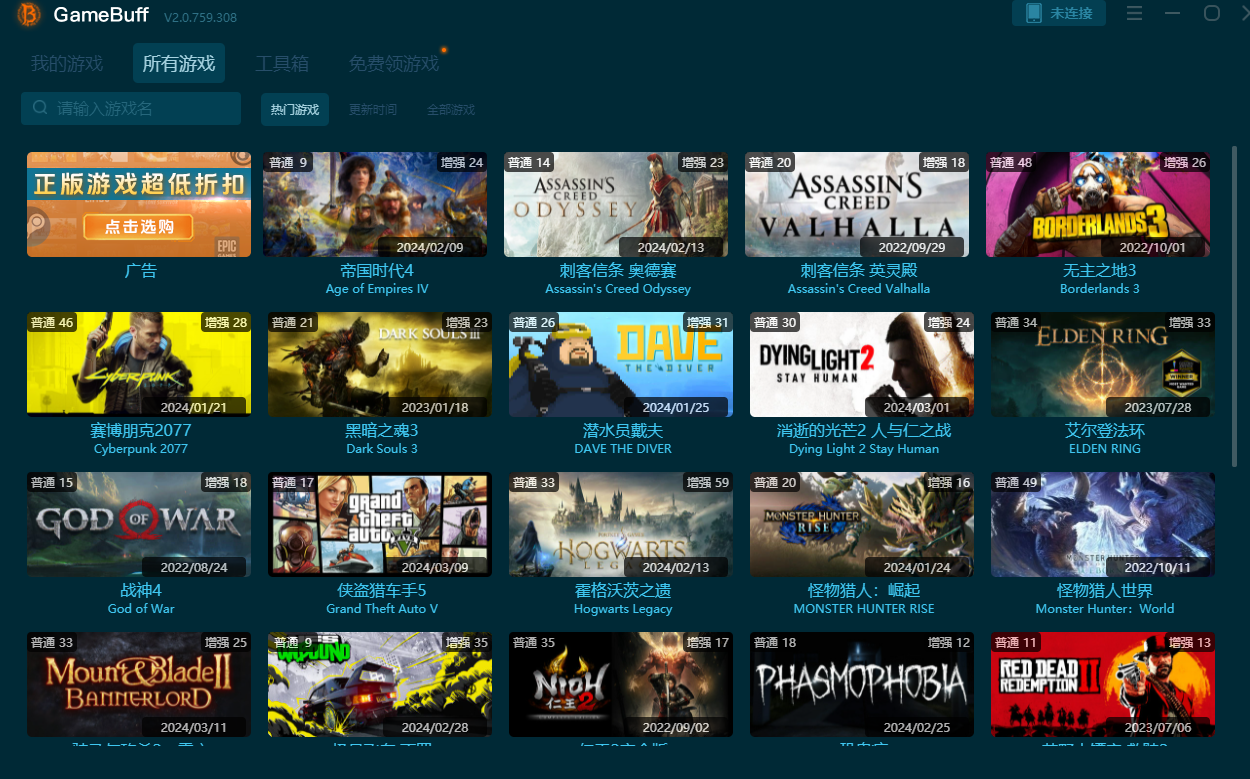The image size is (1250, 779).
Task: Click the 侠盗猎车手5 title
Action: 382,591
